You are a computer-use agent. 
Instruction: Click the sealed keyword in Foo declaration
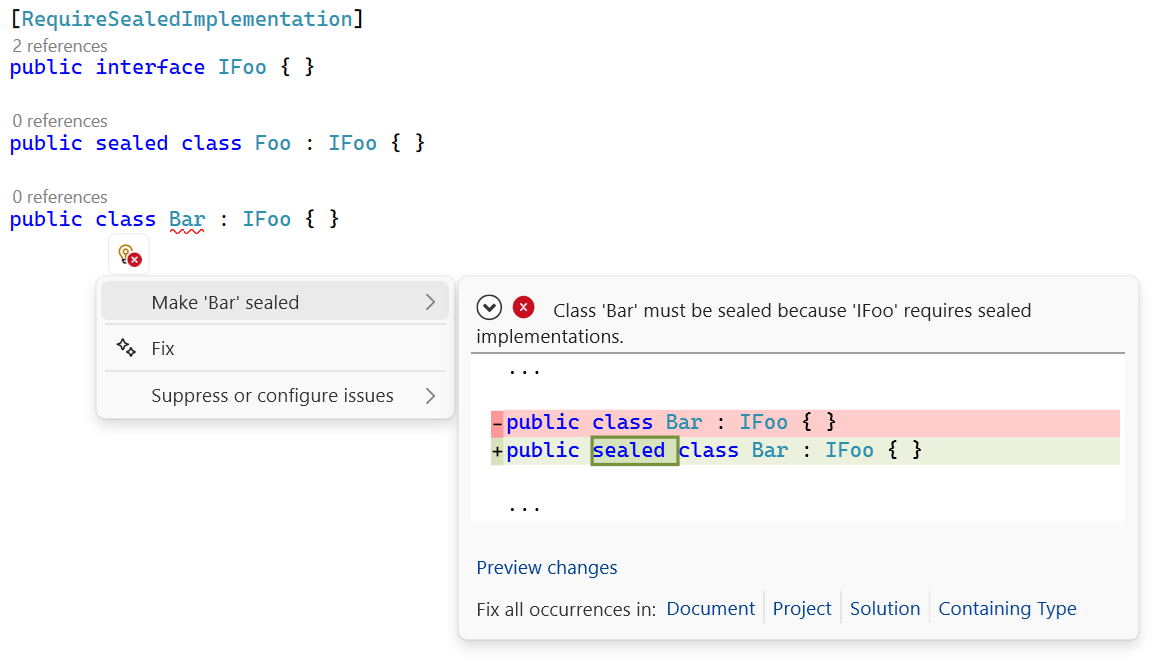pyautogui.click(x=132, y=143)
